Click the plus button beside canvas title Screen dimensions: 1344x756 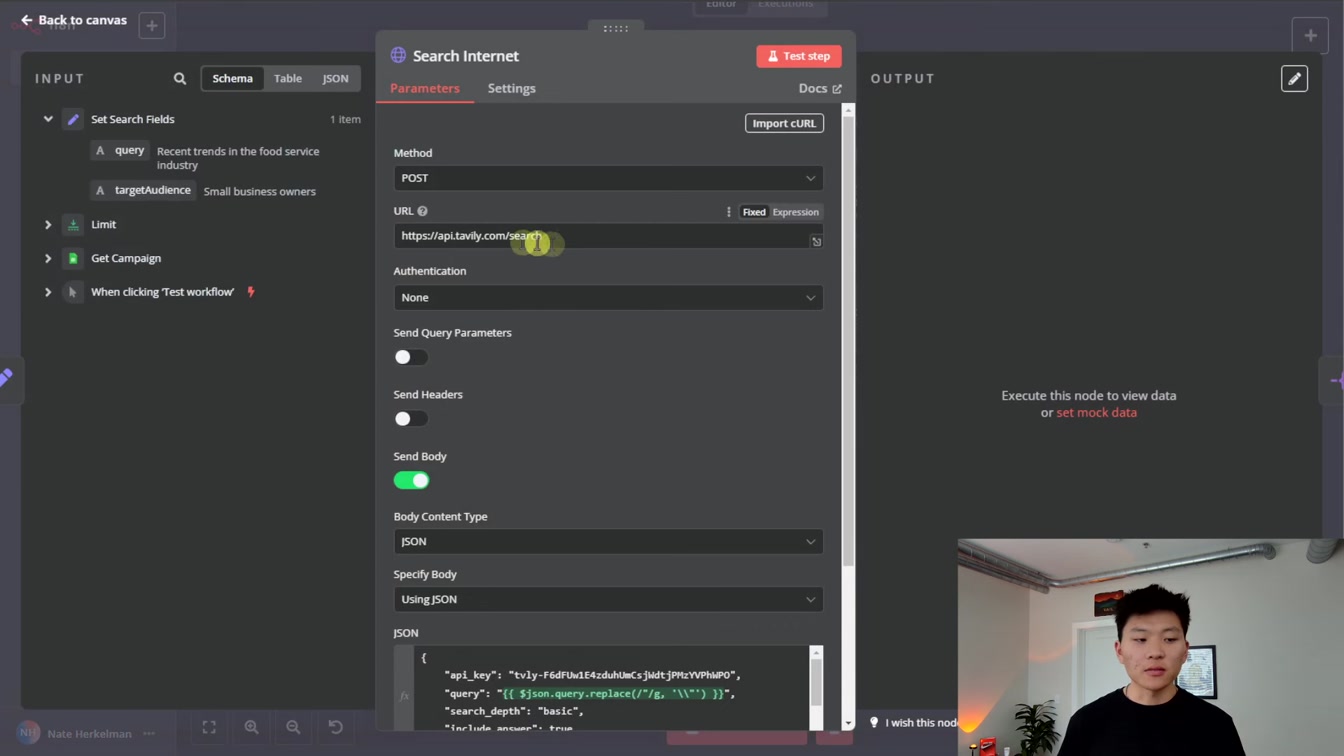point(152,26)
